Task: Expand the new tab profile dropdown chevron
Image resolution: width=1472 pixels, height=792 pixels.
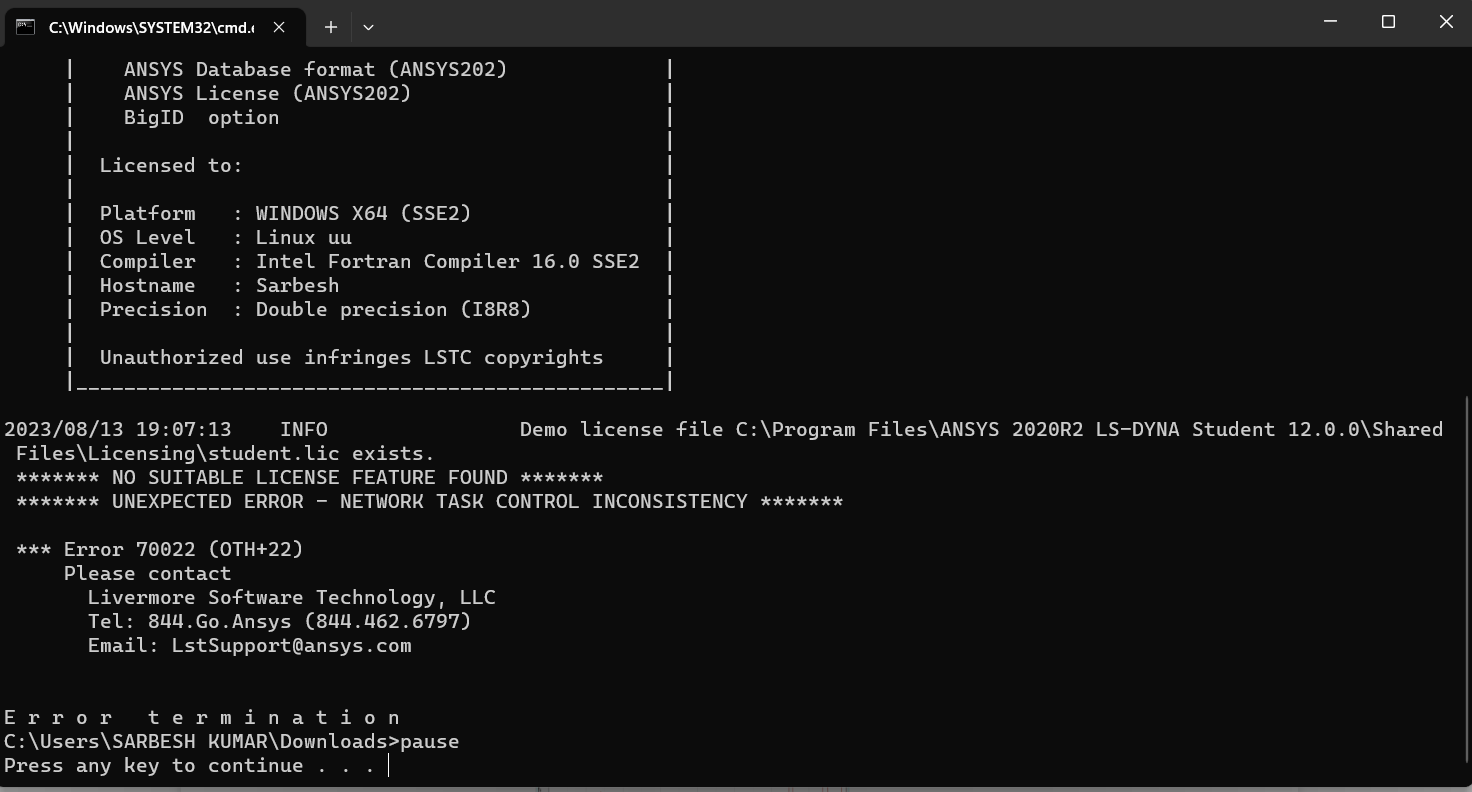Action: click(x=368, y=27)
